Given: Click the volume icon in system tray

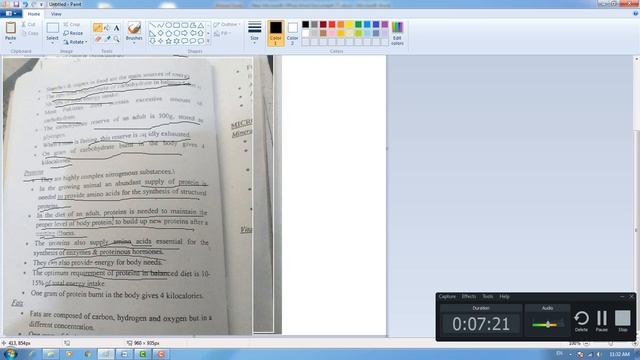Looking at the screenshot, I should (x=599, y=354).
